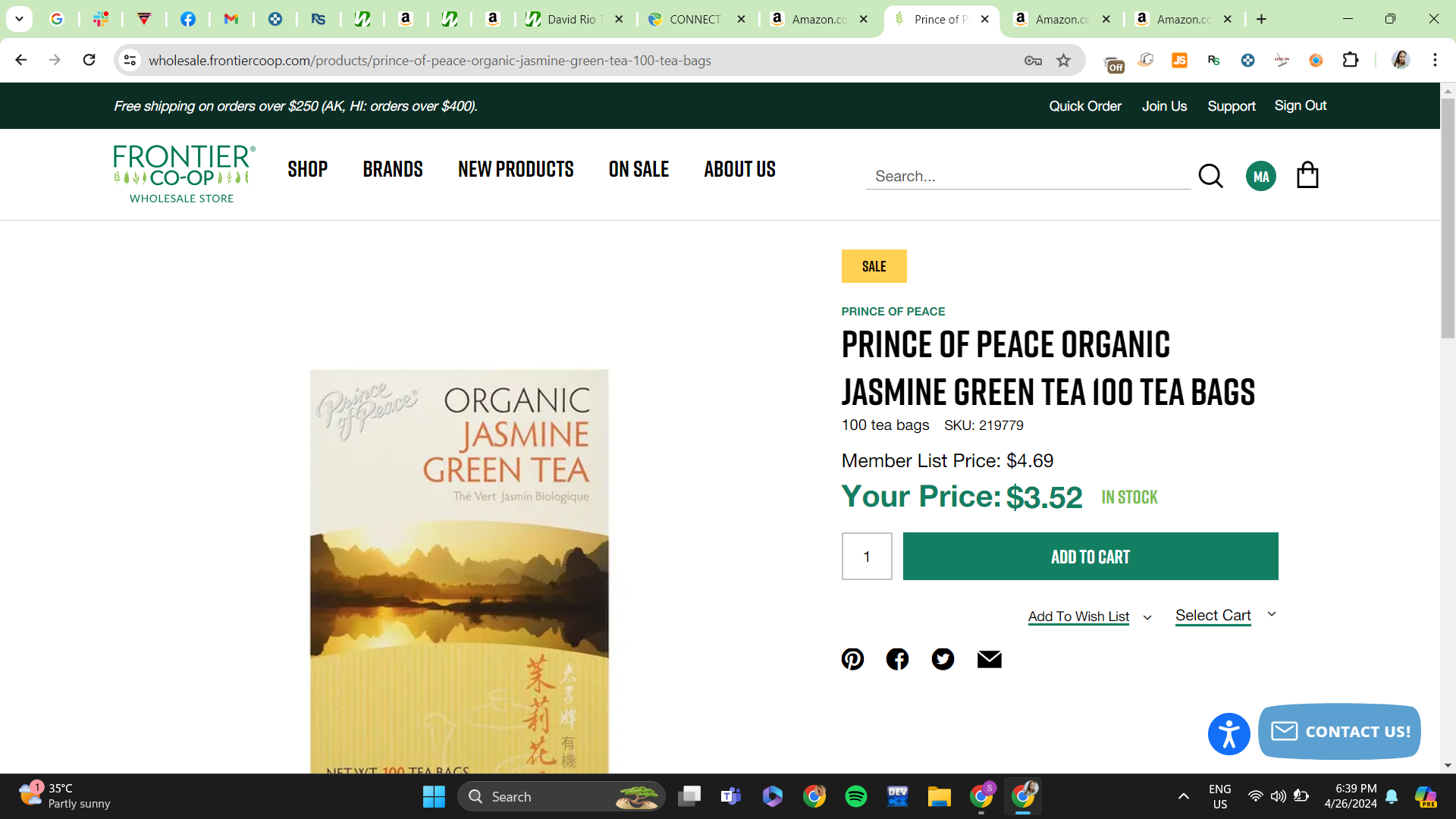Click the jasmine green tea product image
This screenshot has height=819, width=1456.
pyautogui.click(x=460, y=571)
